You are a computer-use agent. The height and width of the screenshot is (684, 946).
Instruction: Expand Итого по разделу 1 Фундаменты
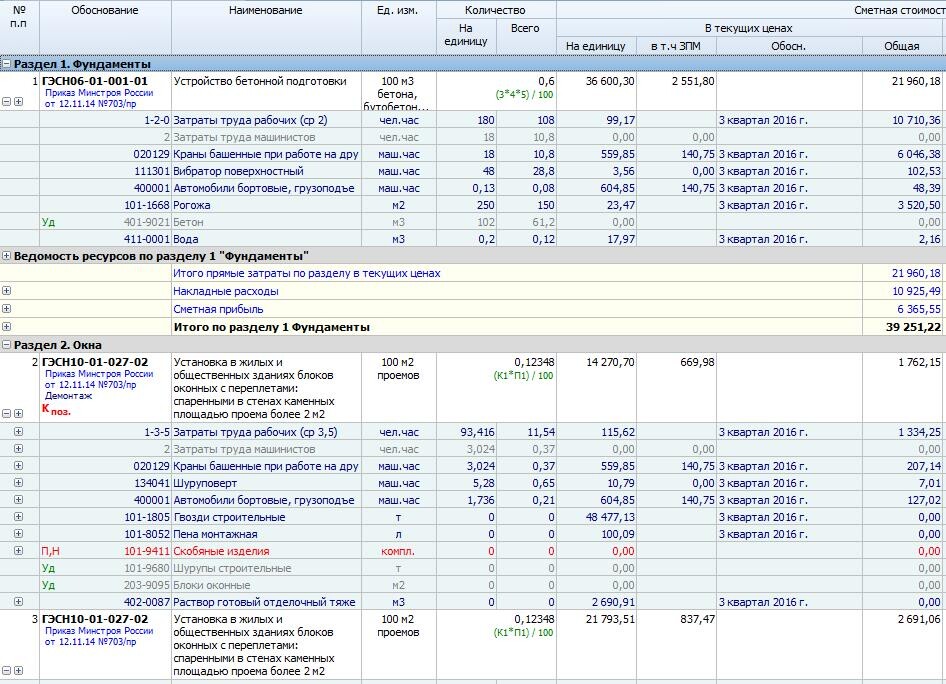7,327
